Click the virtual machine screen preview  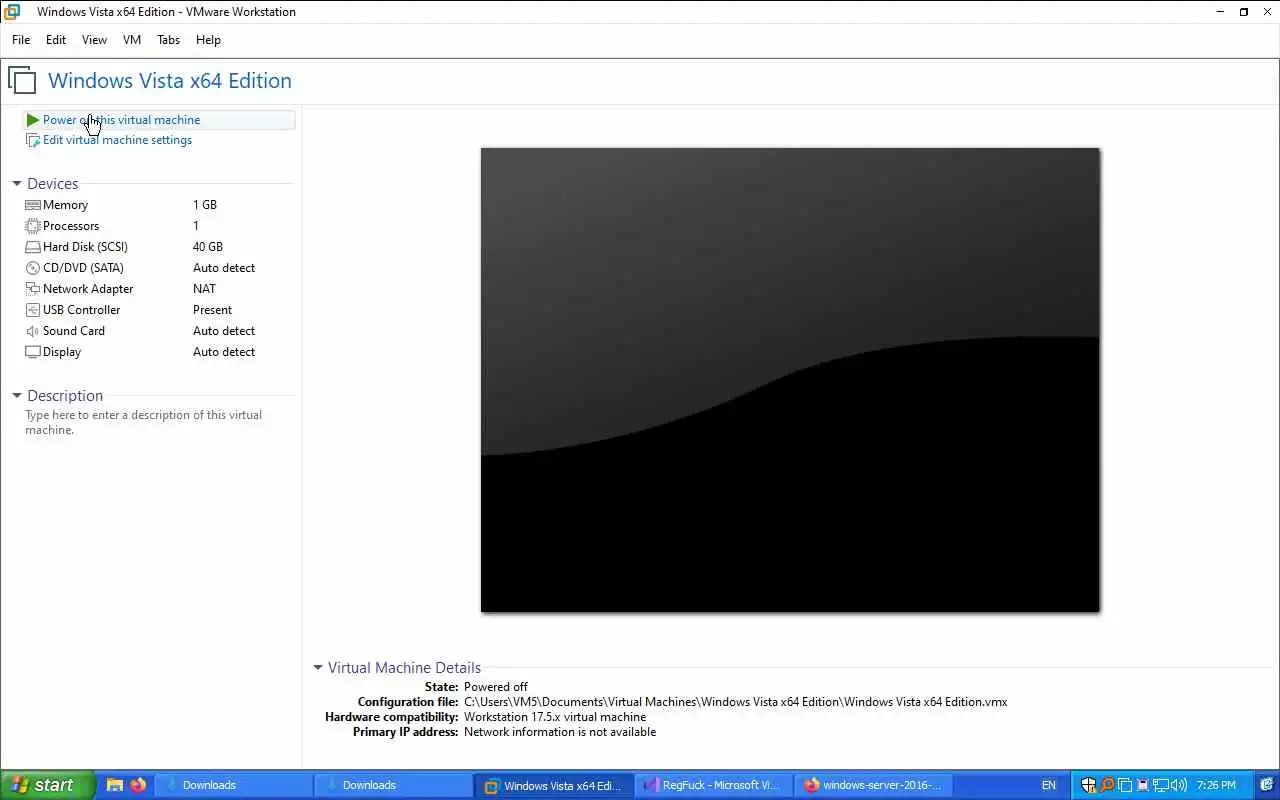tap(790, 380)
